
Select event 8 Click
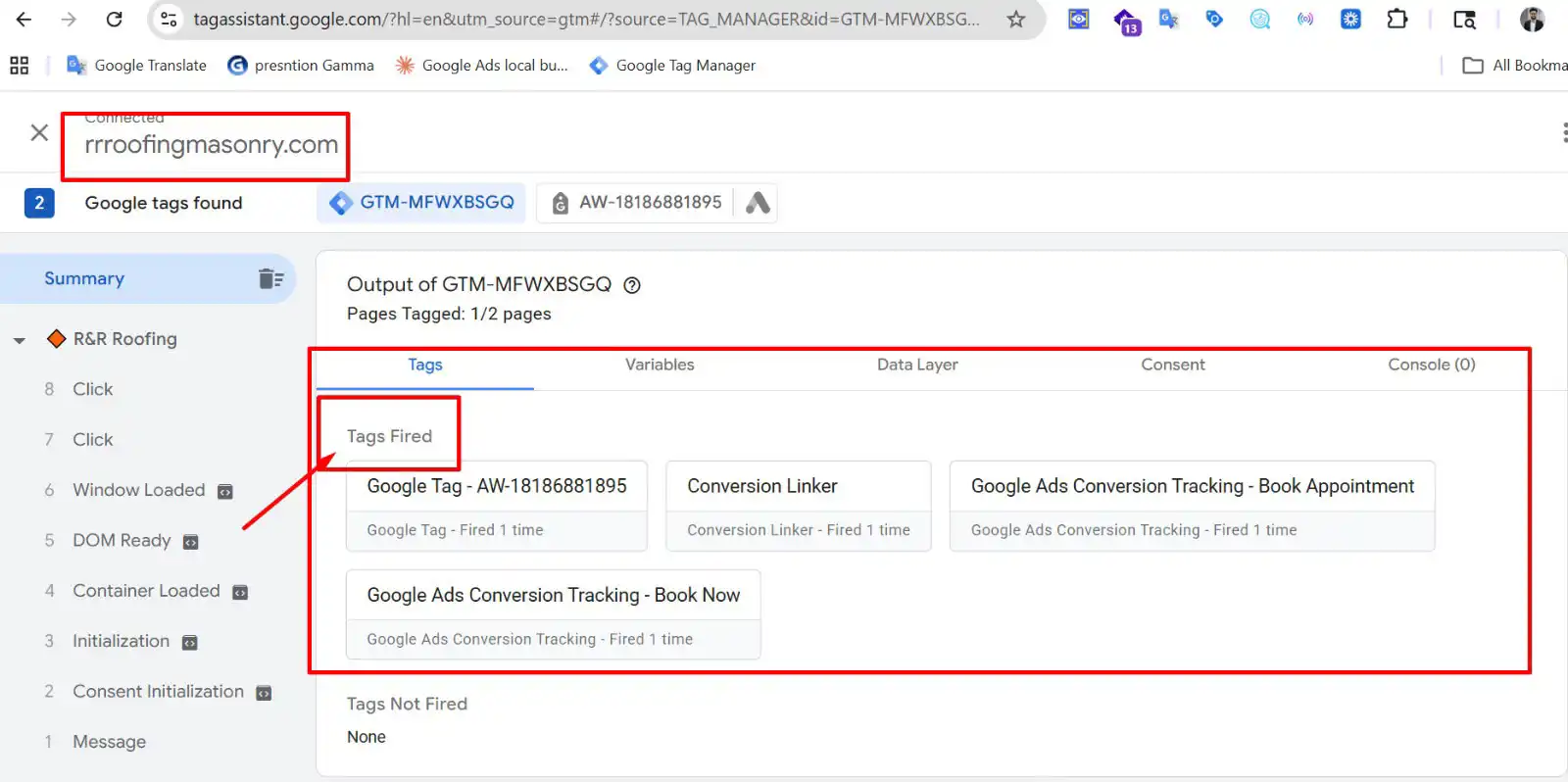[92, 390]
